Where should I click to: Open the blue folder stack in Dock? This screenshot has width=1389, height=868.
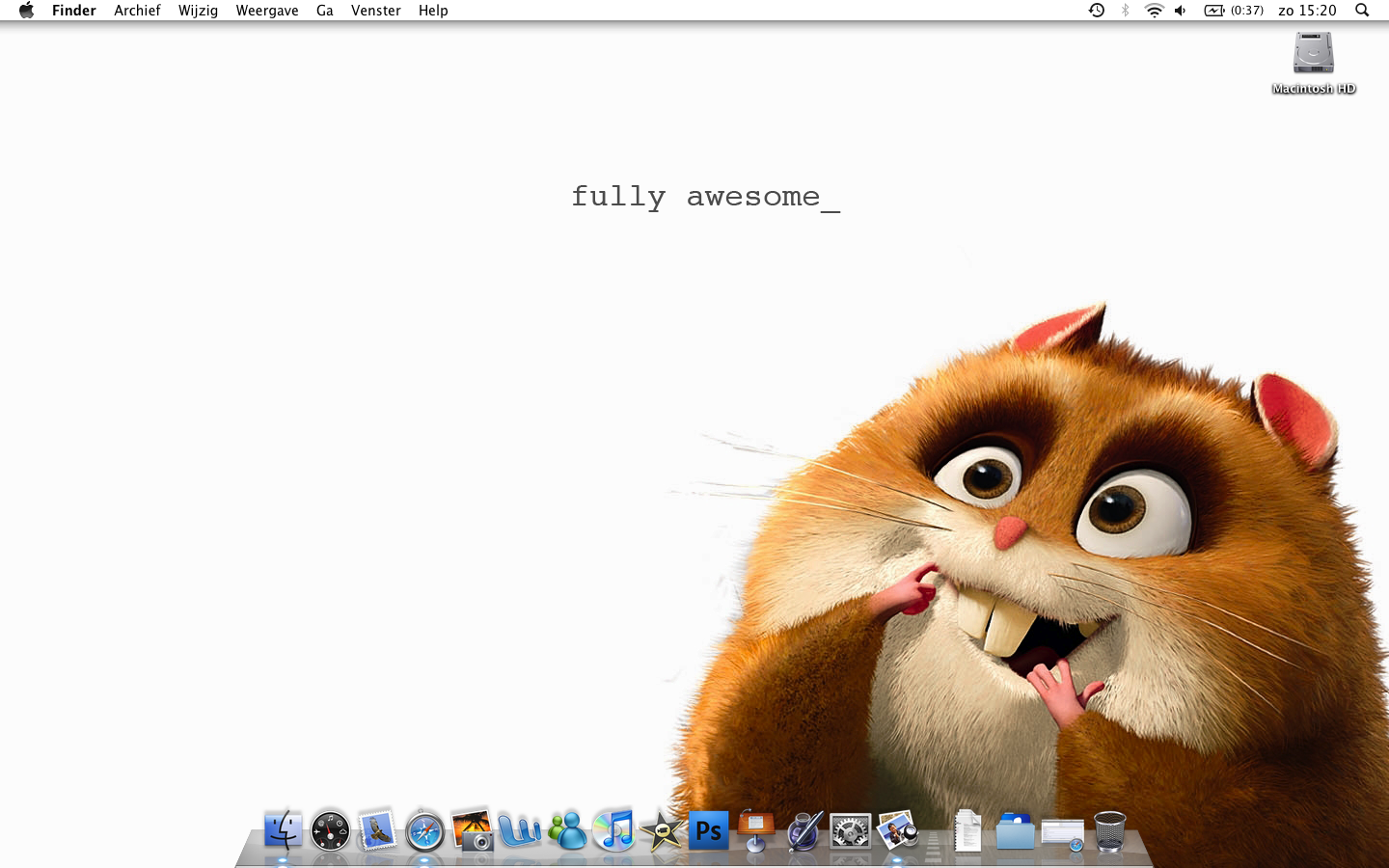(1015, 830)
